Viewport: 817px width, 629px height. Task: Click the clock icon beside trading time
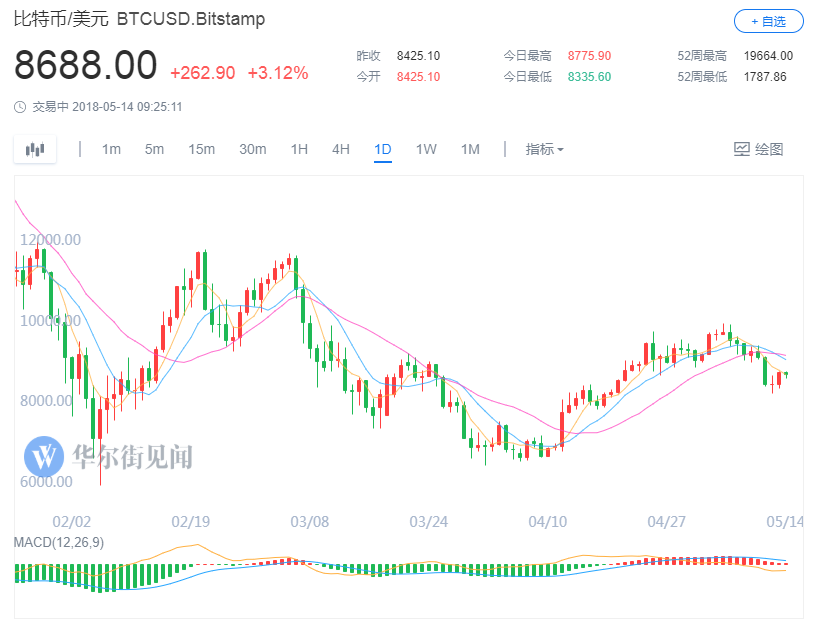(20, 107)
